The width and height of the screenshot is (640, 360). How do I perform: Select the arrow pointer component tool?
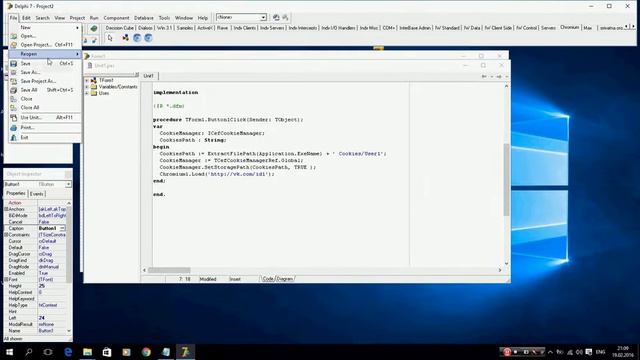click(x=110, y=38)
